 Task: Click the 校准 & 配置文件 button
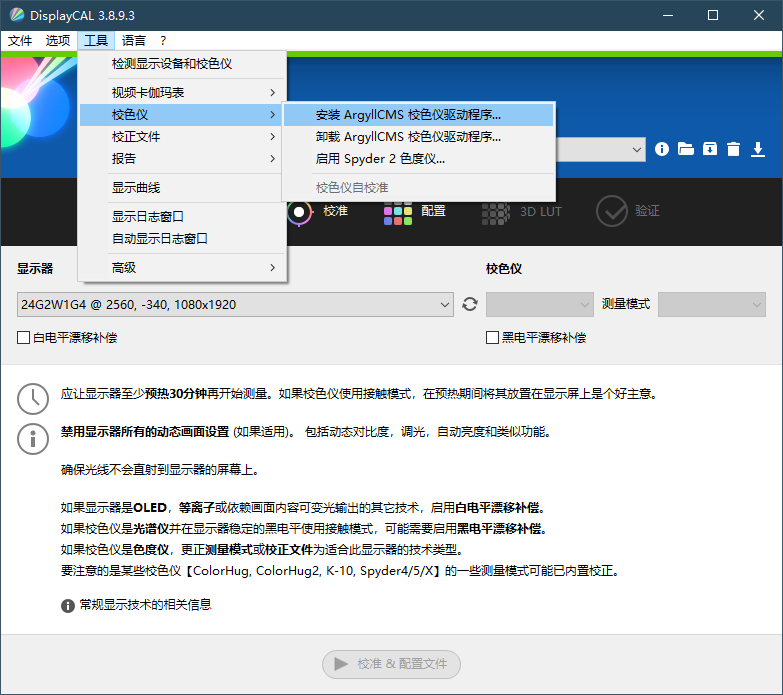click(391, 664)
